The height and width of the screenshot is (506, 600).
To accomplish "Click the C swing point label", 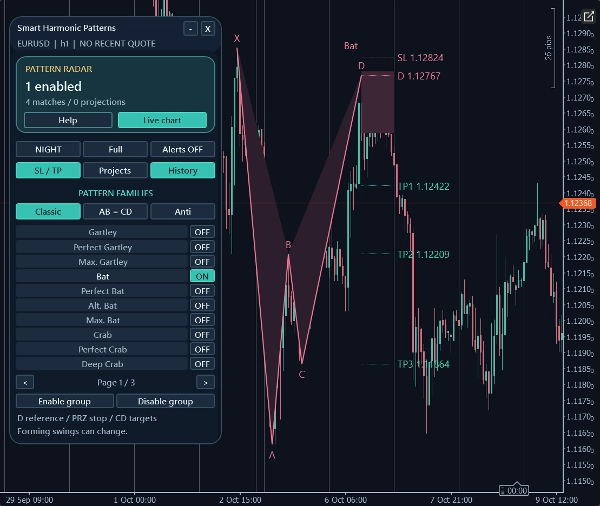I will point(302,374).
